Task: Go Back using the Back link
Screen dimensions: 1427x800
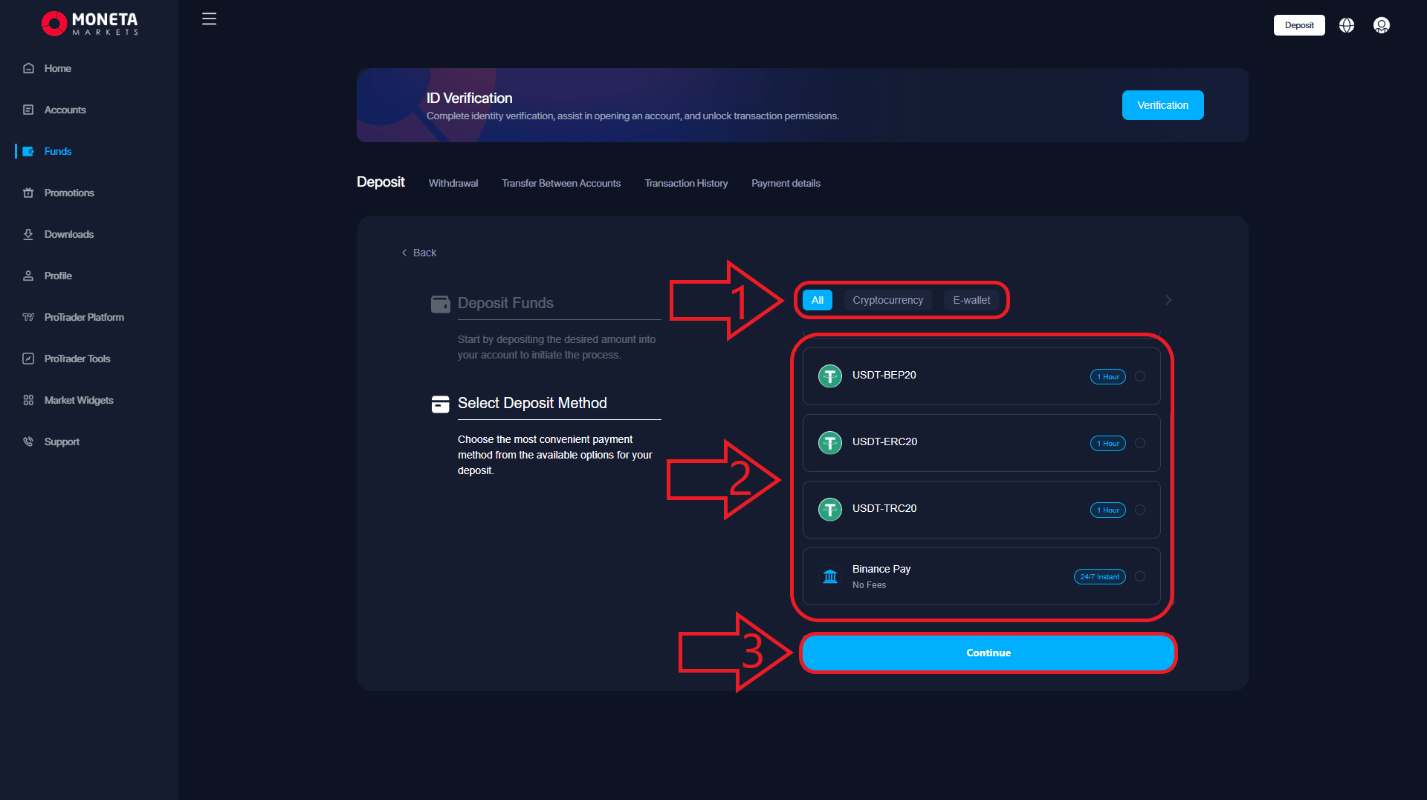Action: coord(419,253)
